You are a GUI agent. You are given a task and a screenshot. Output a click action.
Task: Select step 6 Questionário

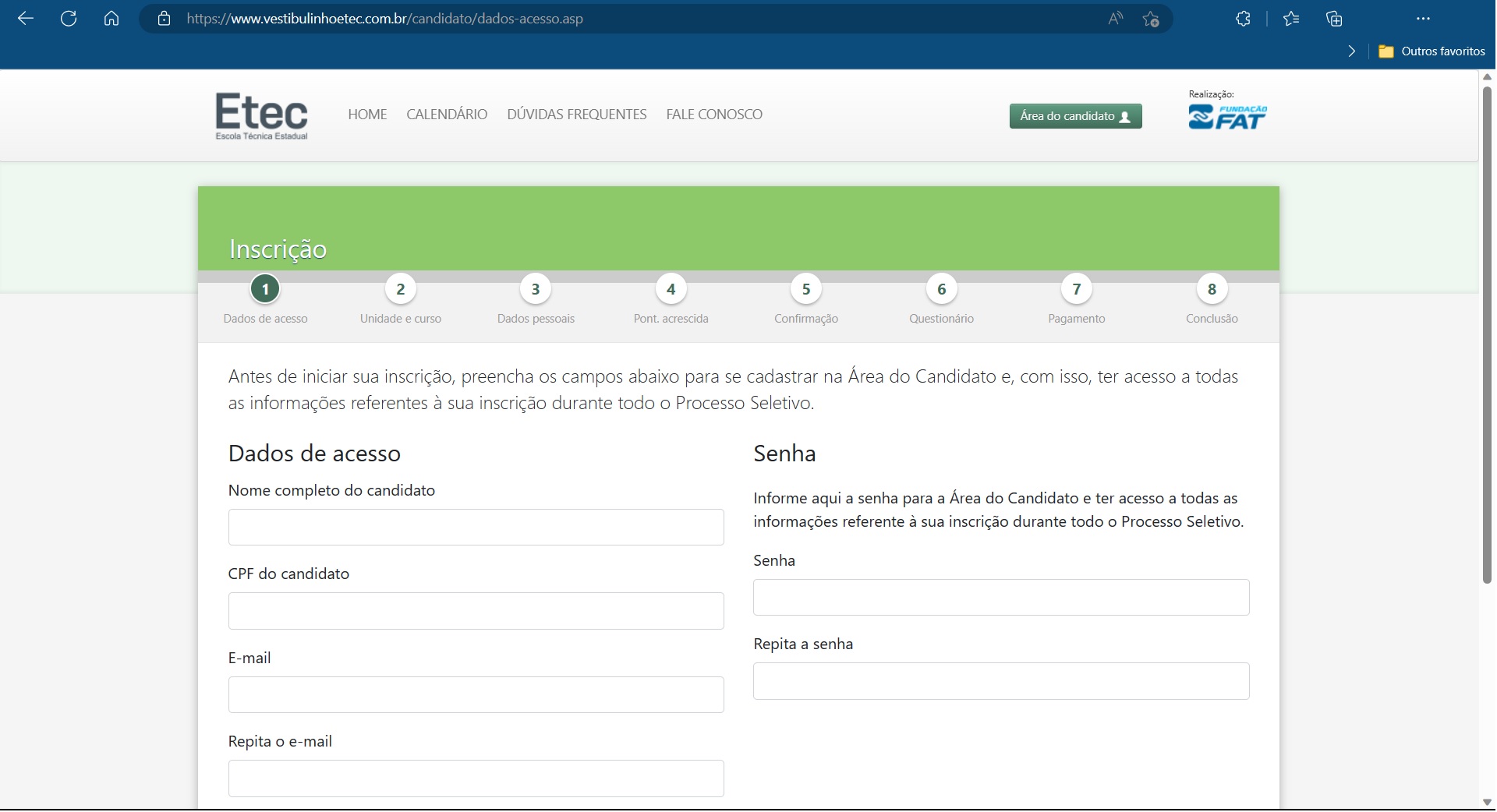click(x=942, y=289)
